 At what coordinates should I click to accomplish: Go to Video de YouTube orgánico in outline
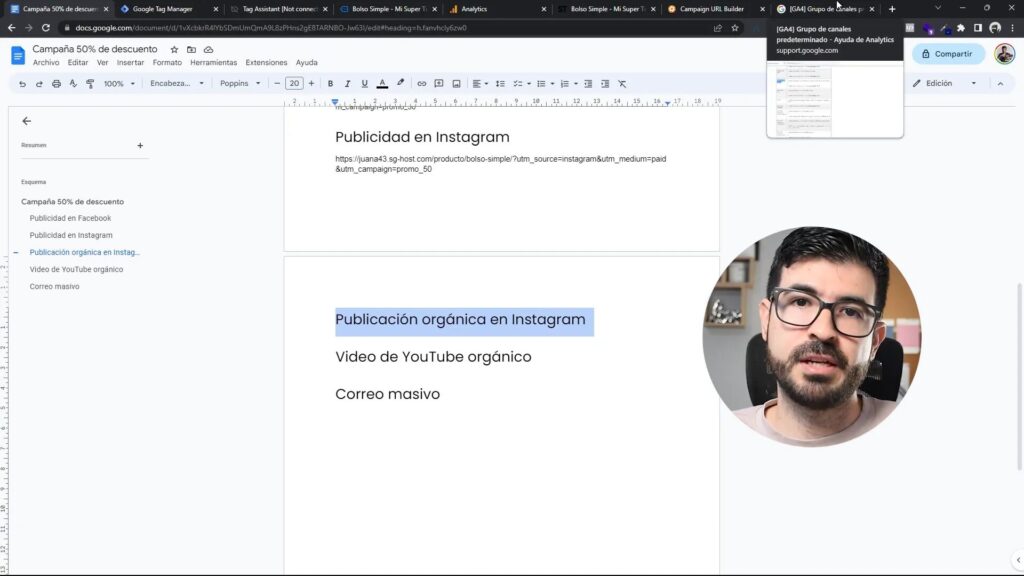[76, 269]
